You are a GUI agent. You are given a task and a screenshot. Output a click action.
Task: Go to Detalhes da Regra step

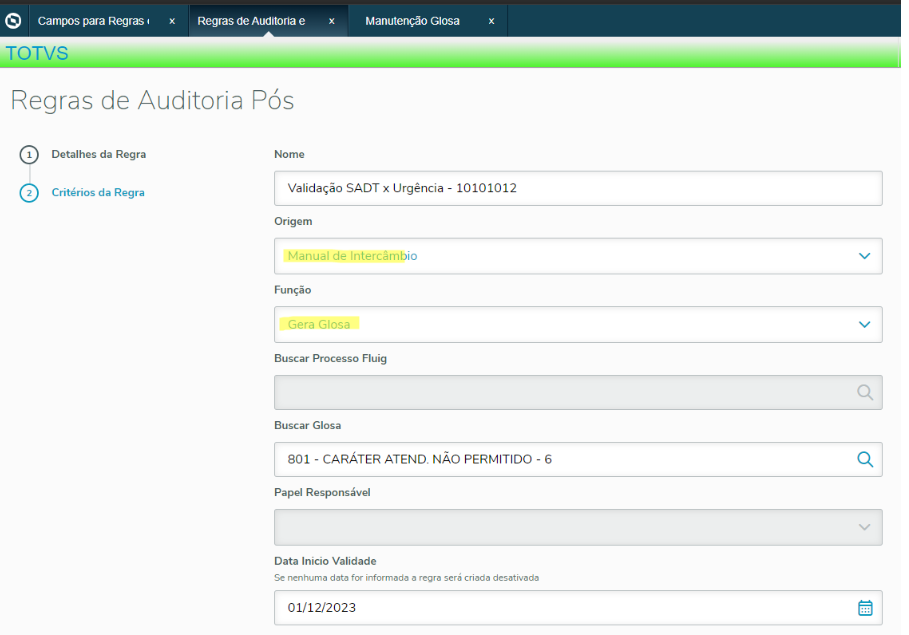pos(99,155)
